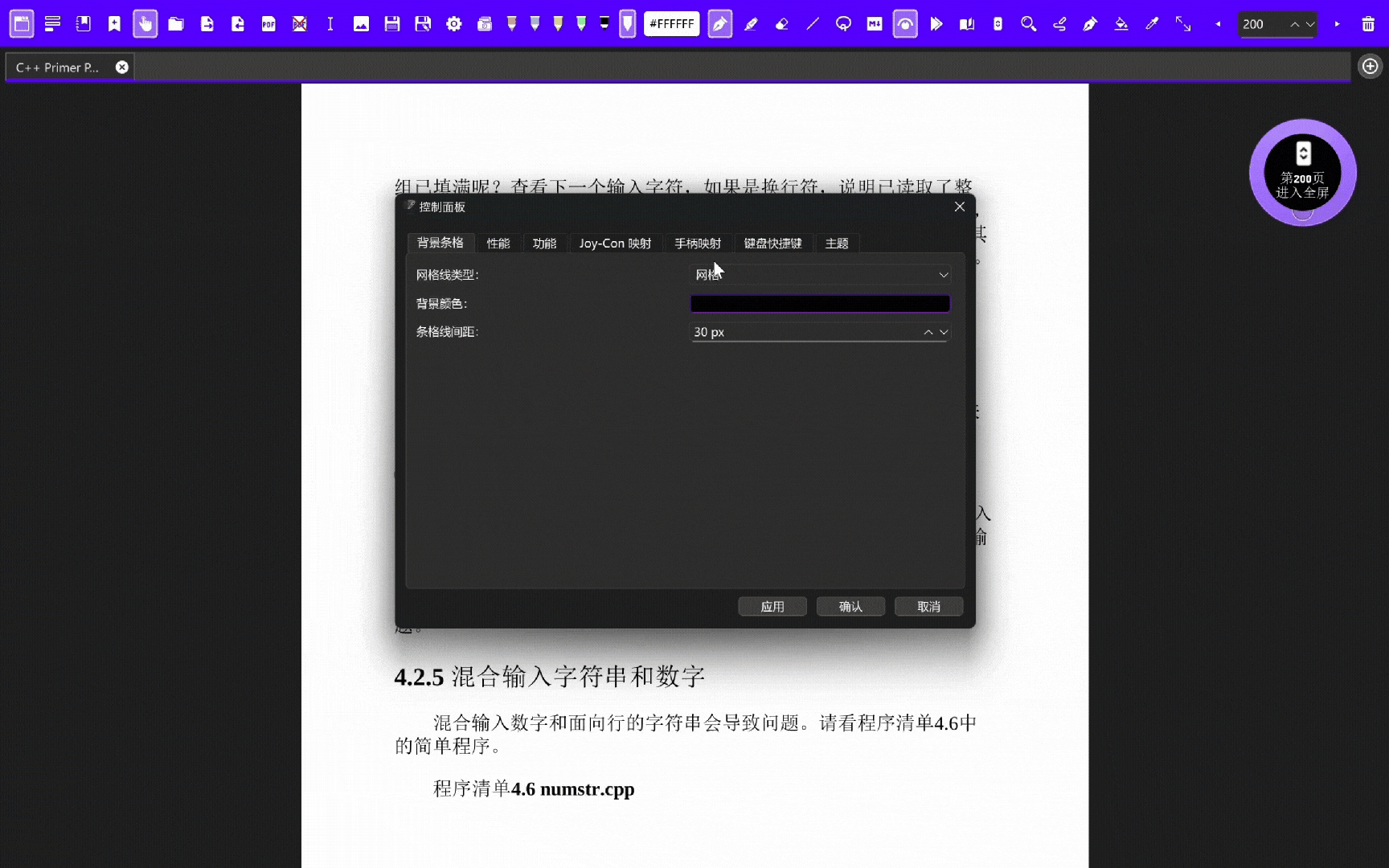
Task: Click the 取消 button
Action: (x=928, y=606)
